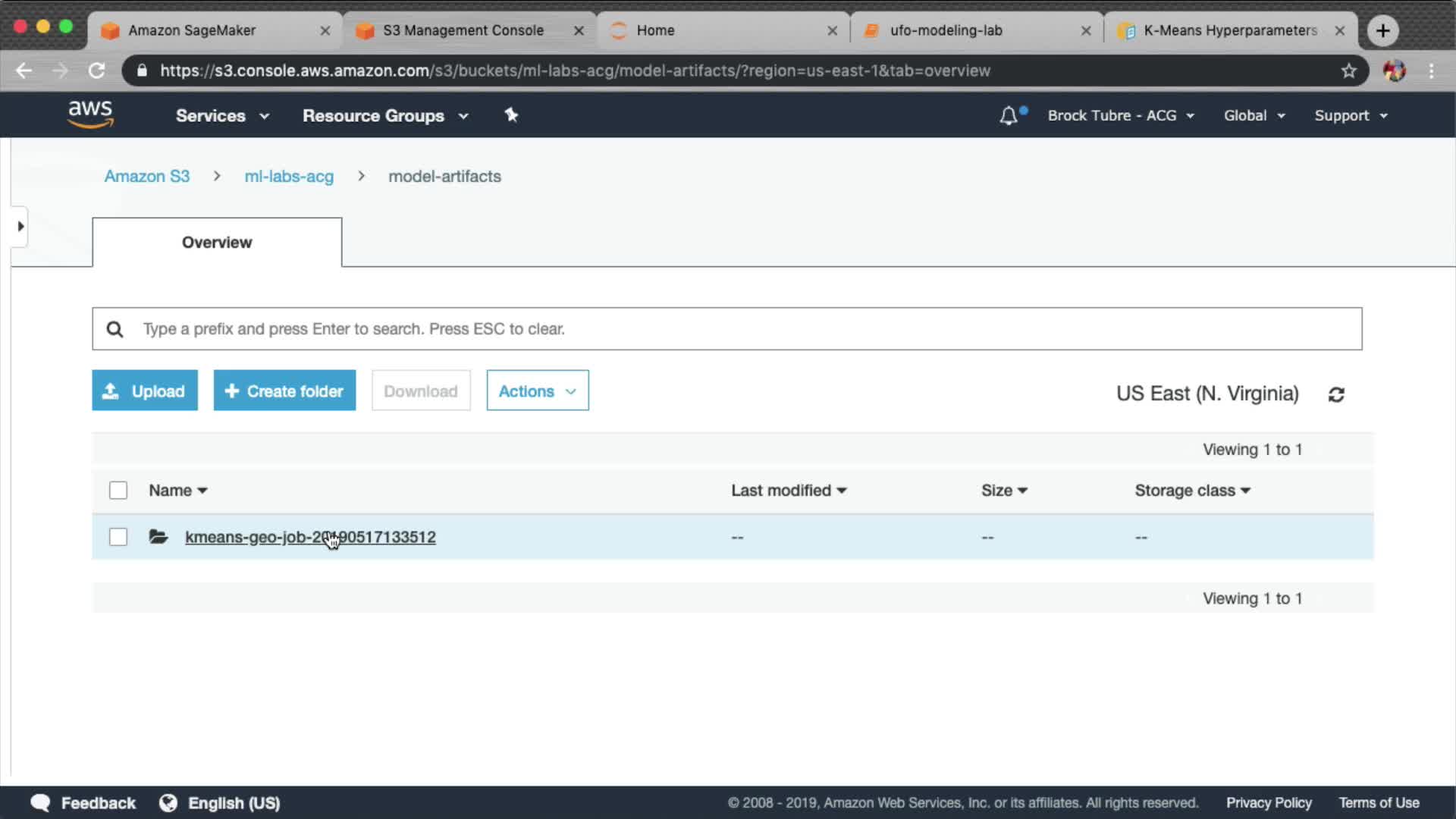Select the Overview tab

coord(217,243)
